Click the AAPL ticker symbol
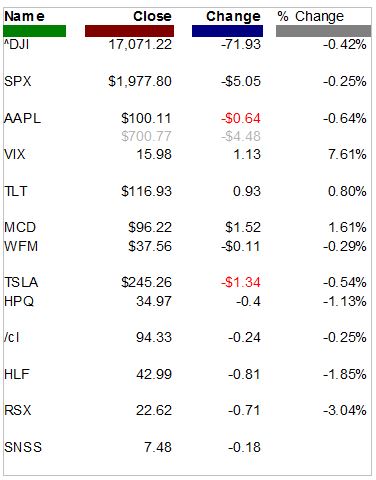Screen dimensions: 376x480 22,118
